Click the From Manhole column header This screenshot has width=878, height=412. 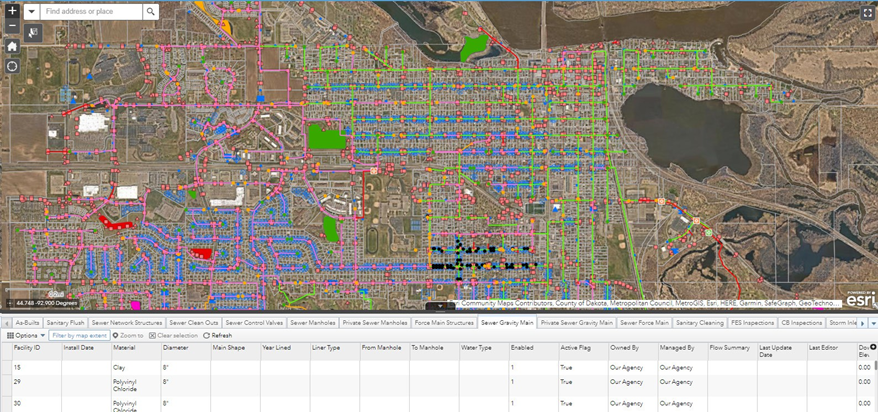(x=385, y=351)
